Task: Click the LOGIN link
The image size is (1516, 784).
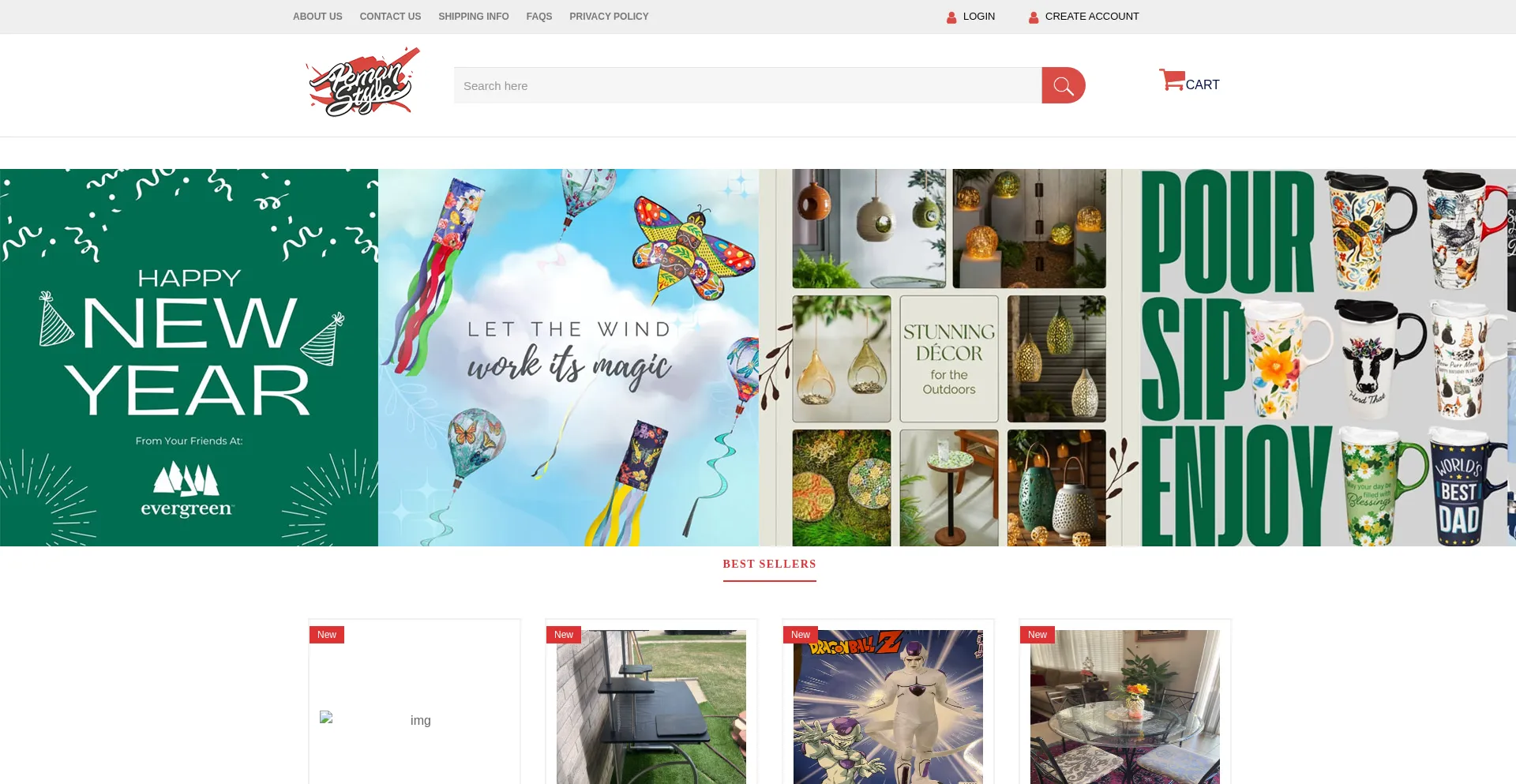Action: point(979,17)
